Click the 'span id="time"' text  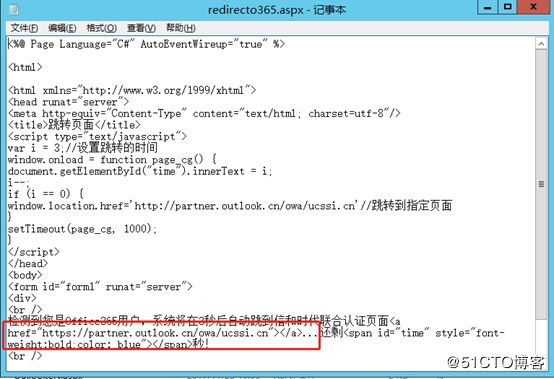click(389, 333)
